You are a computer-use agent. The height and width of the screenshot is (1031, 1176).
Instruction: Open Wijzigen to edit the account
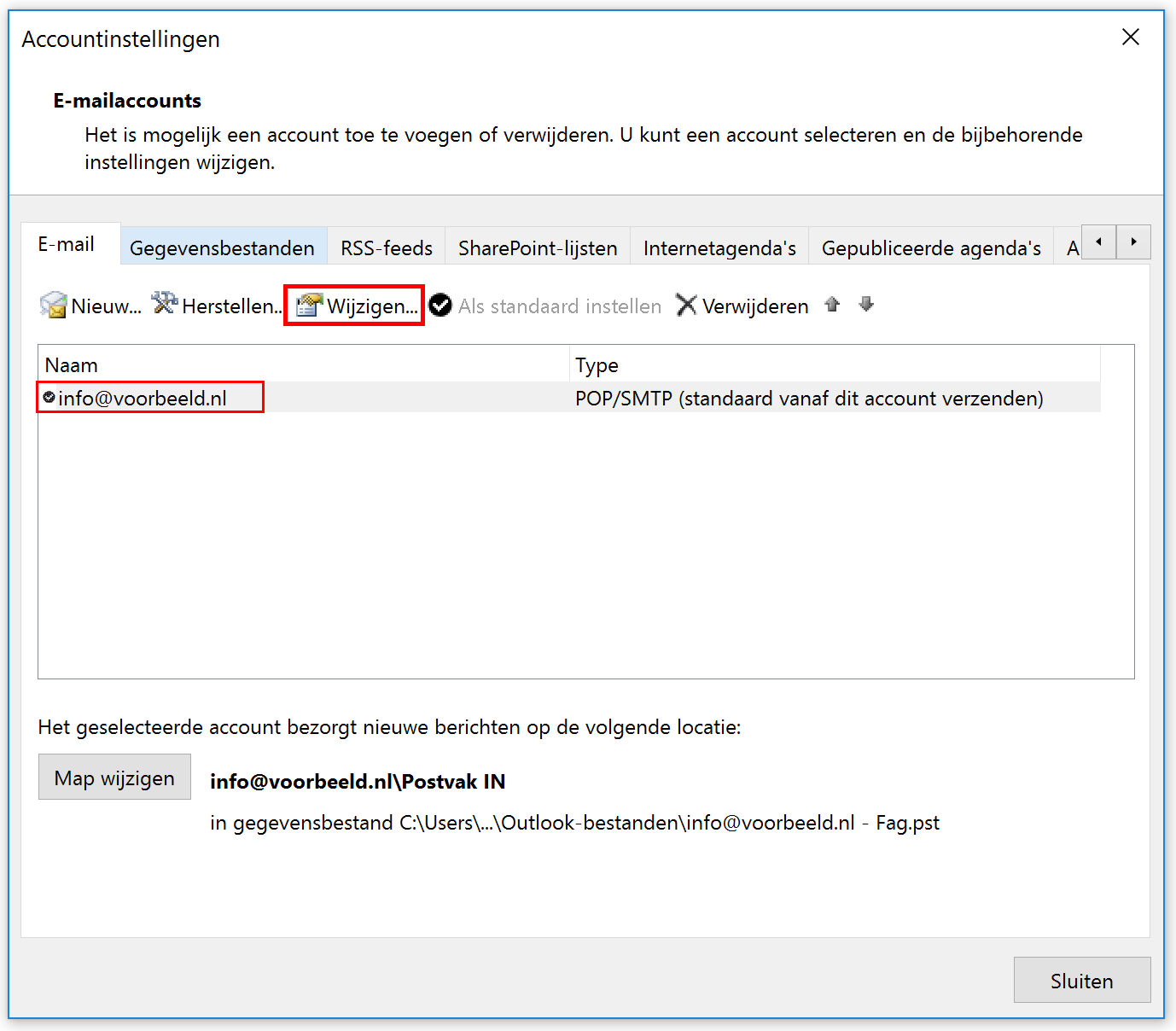point(355,306)
